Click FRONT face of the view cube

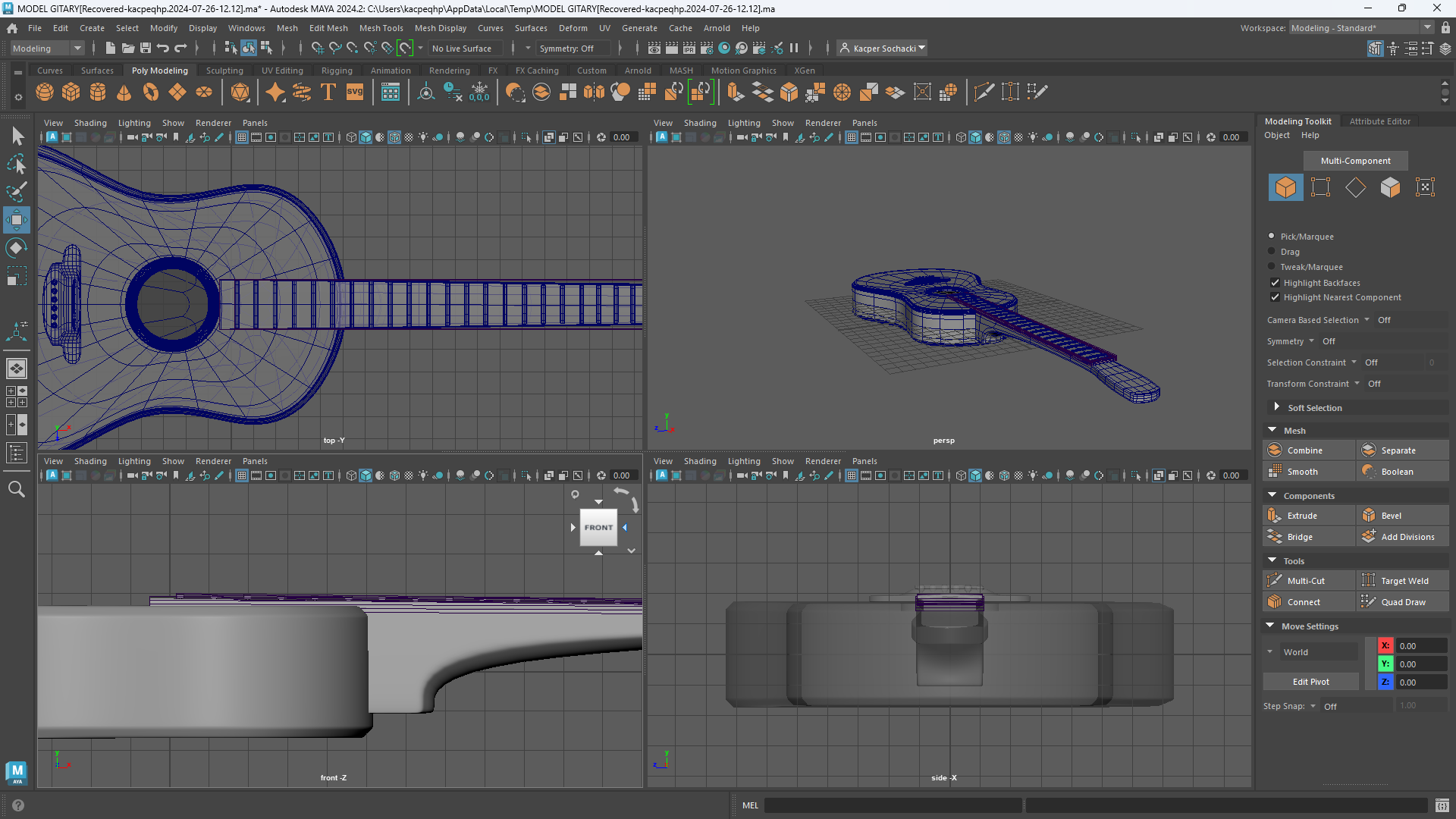598,527
